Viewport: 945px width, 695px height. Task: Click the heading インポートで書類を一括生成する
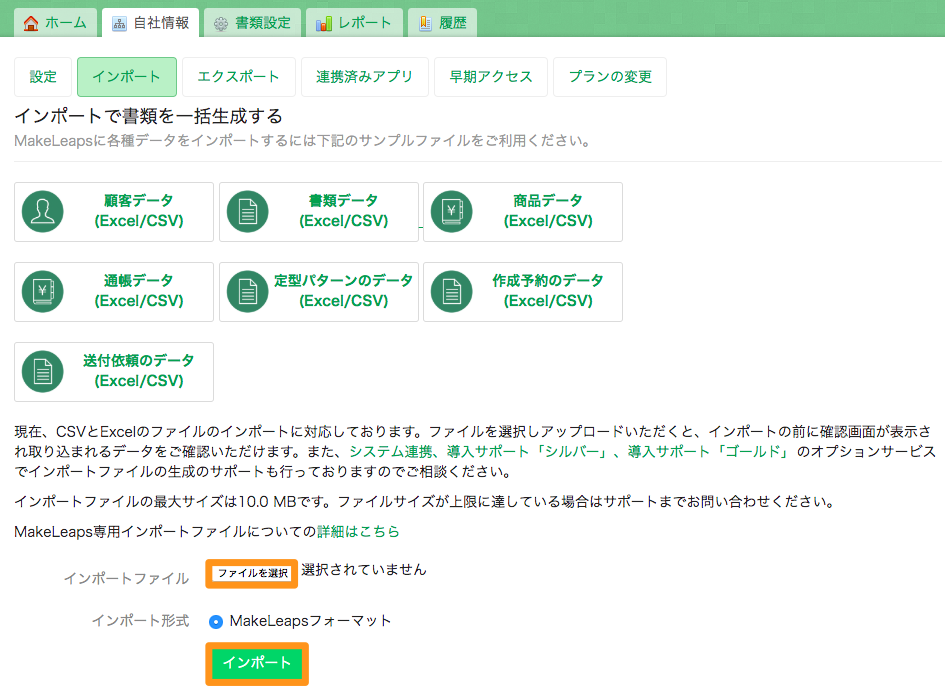tap(148, 116)
